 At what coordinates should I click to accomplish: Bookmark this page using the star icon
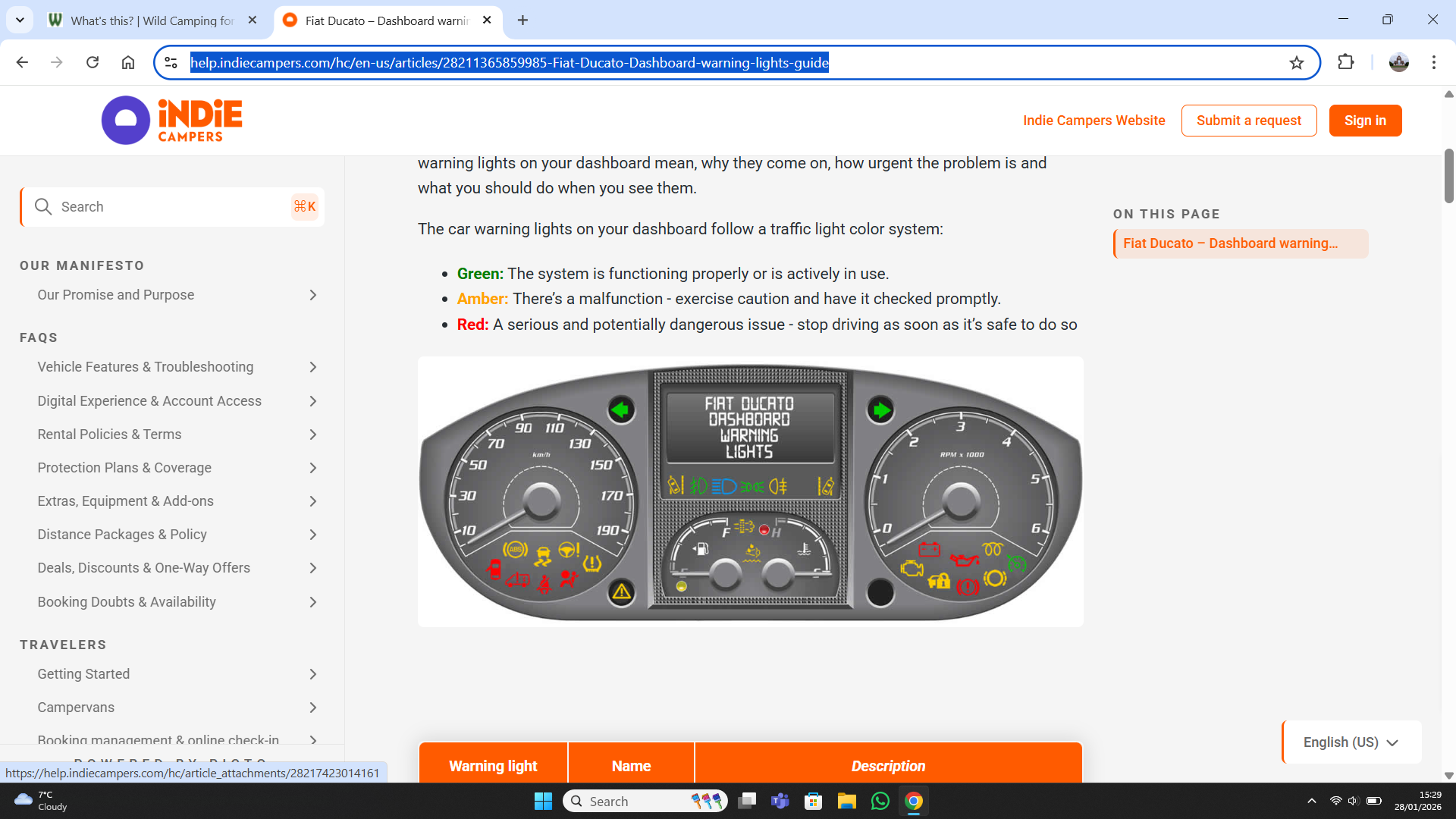click(x=1296, y=62)
